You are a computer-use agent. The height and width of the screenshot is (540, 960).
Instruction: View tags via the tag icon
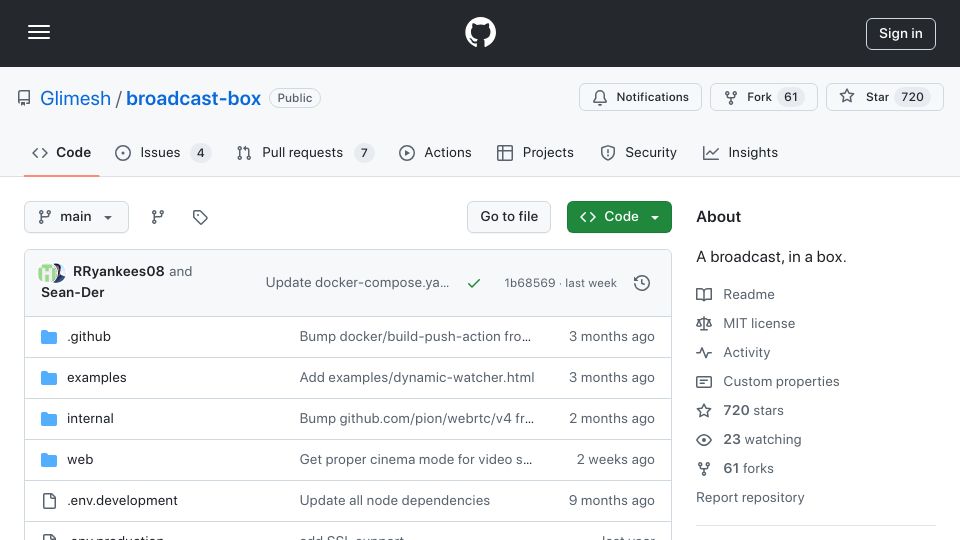click(200, 217)
